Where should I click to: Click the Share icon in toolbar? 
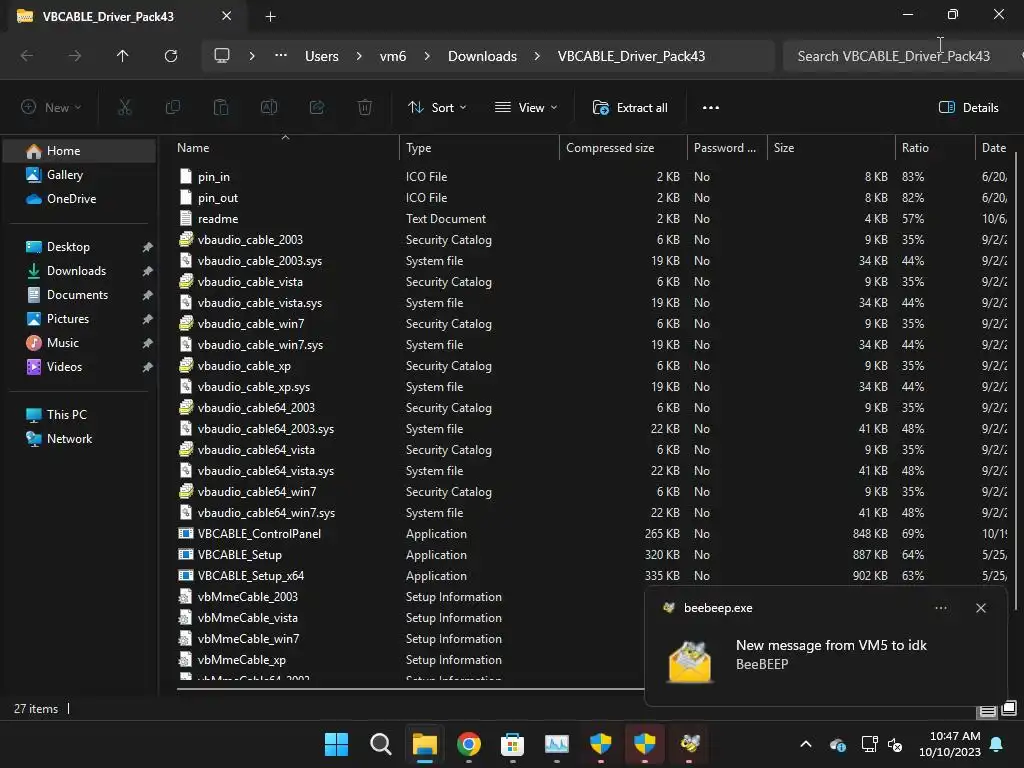tap(317, 108)
